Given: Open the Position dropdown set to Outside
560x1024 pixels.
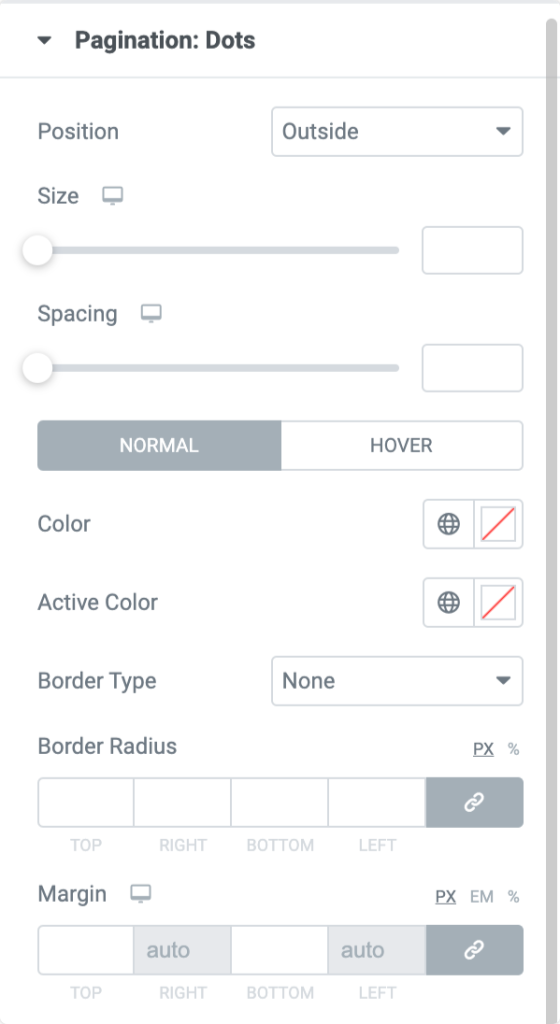Looking at the screenshot, I should [x=397, y=131].
